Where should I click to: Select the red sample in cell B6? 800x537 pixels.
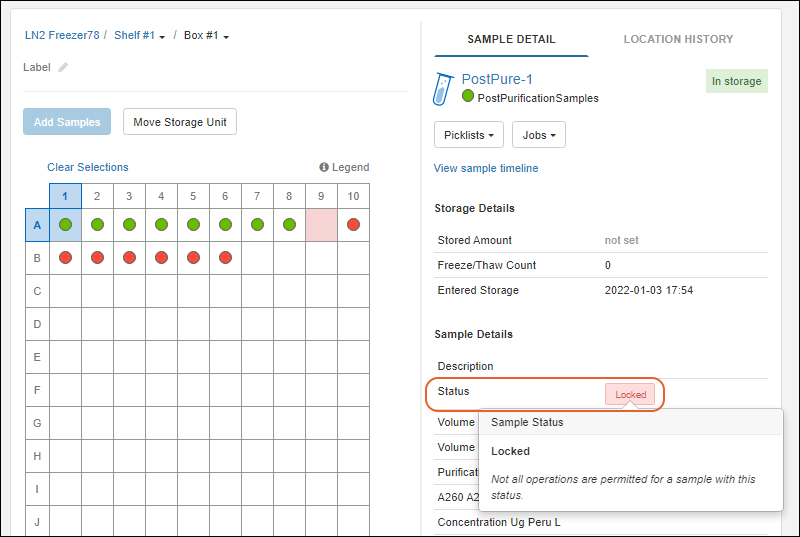(225, 257)
